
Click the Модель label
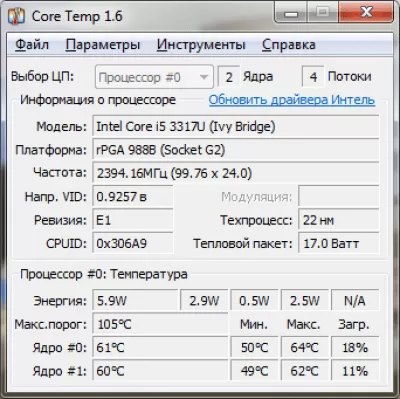(61, 127)
